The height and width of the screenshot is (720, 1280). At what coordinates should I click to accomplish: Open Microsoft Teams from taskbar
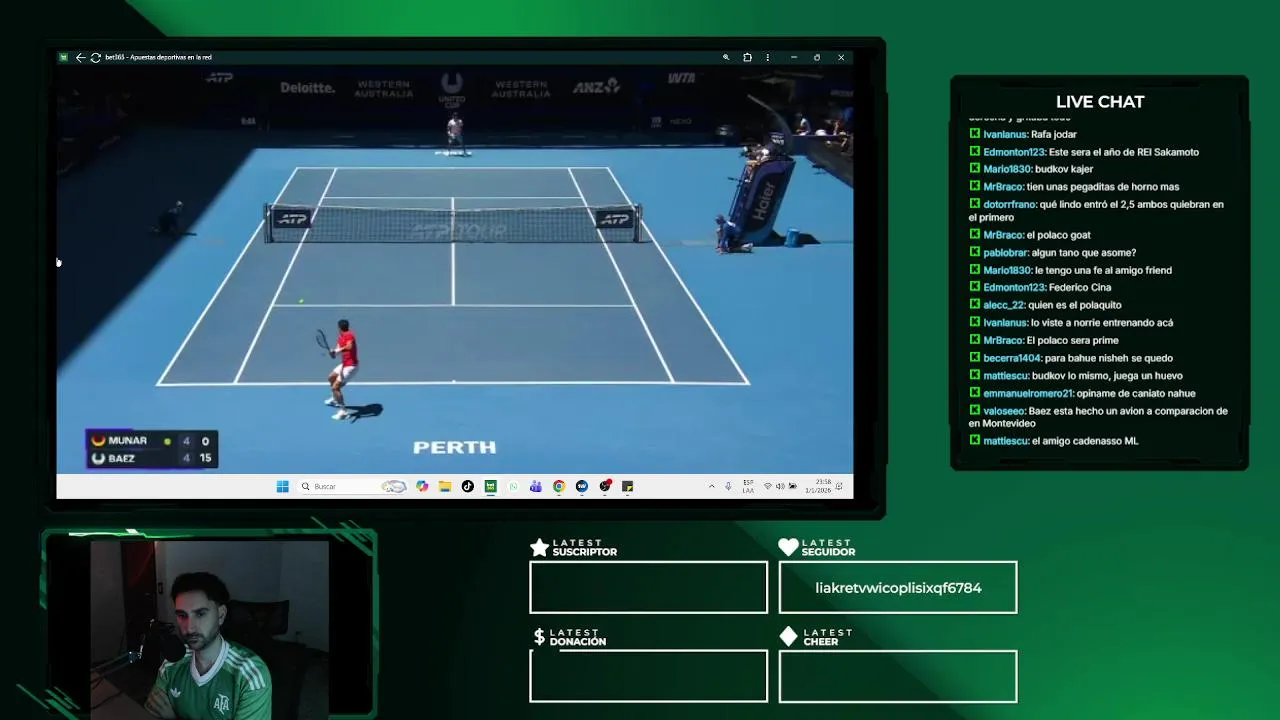(536, 486)
